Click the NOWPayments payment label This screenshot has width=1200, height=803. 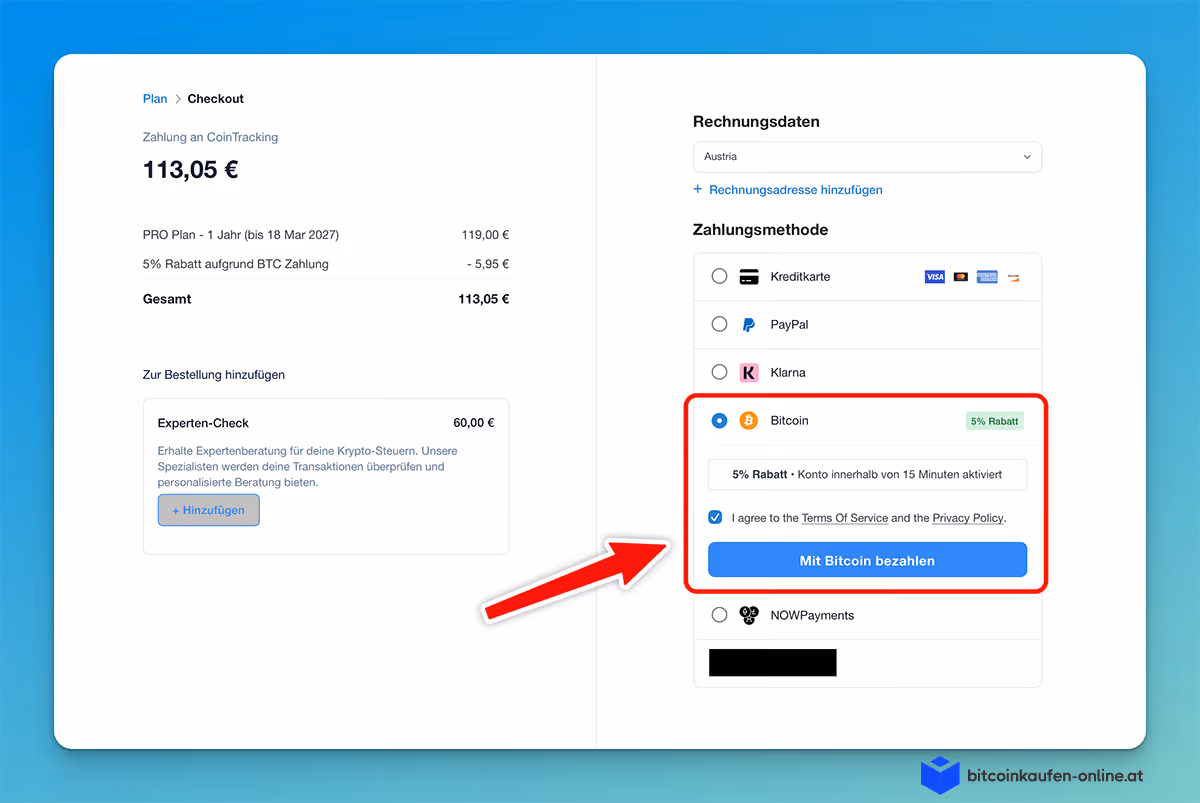[812, 615]
